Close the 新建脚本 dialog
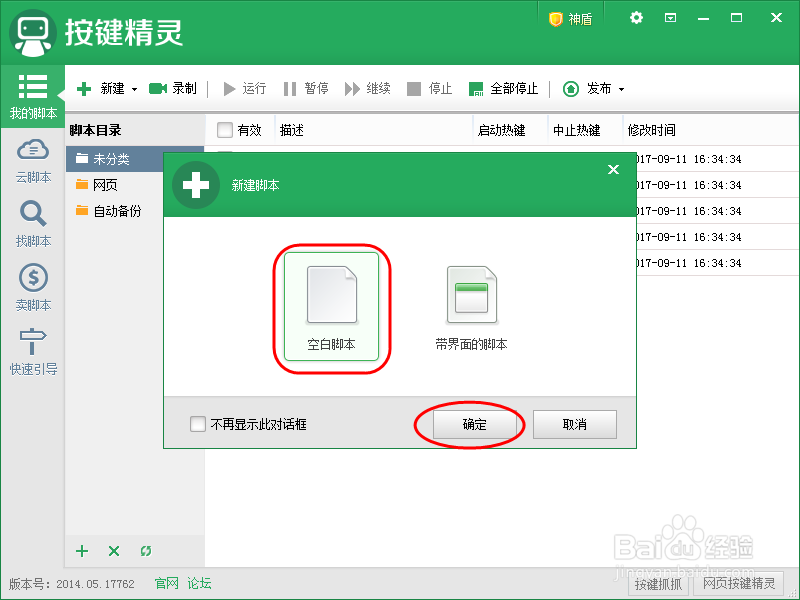The image size is (800, 600). pos(613,169)
